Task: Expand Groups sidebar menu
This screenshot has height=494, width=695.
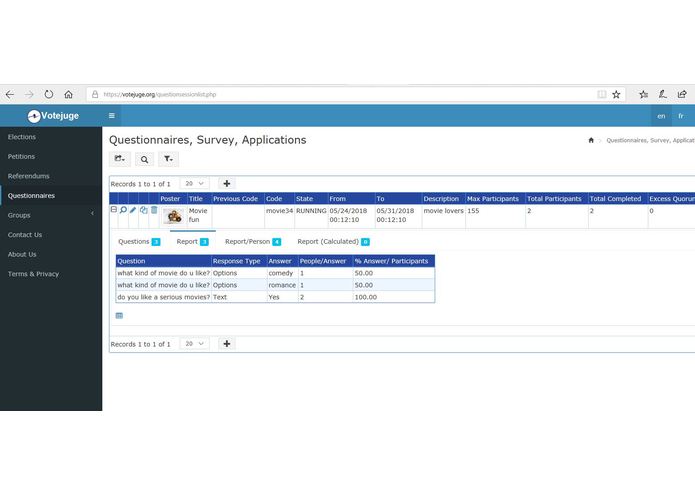Action: click(51, 215)
